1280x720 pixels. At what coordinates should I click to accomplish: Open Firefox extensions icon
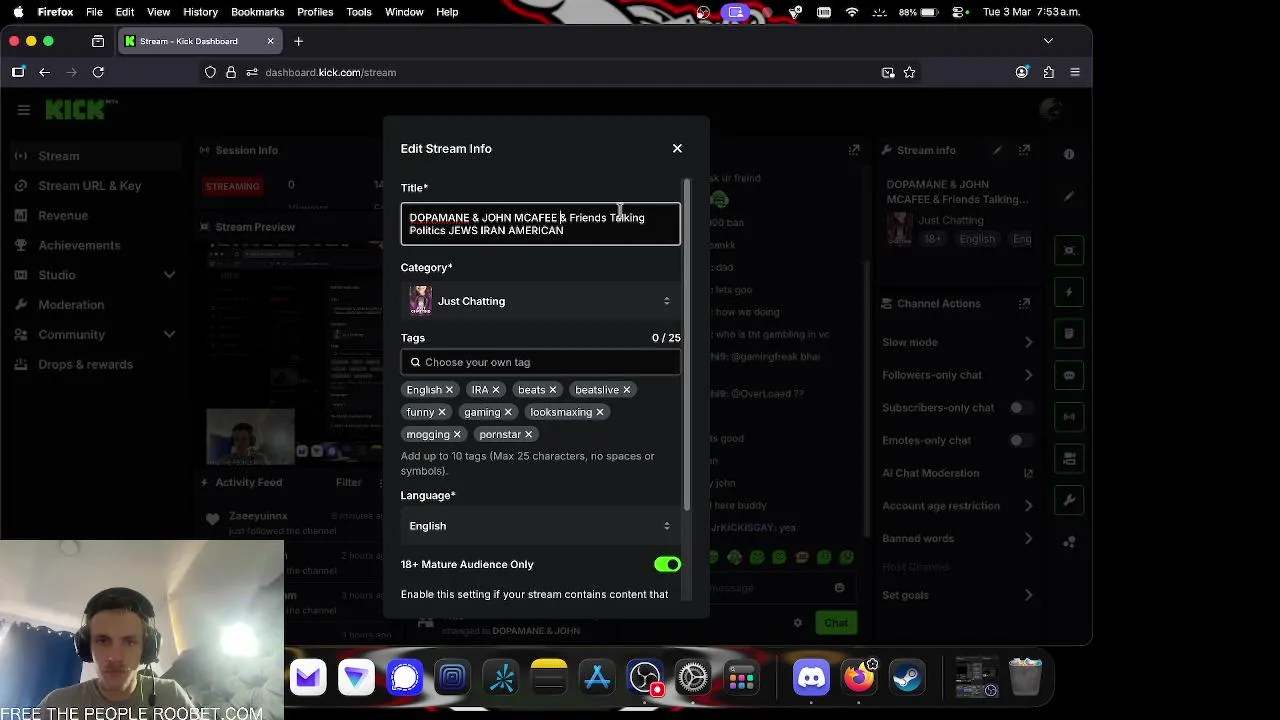coord(1048,72)
